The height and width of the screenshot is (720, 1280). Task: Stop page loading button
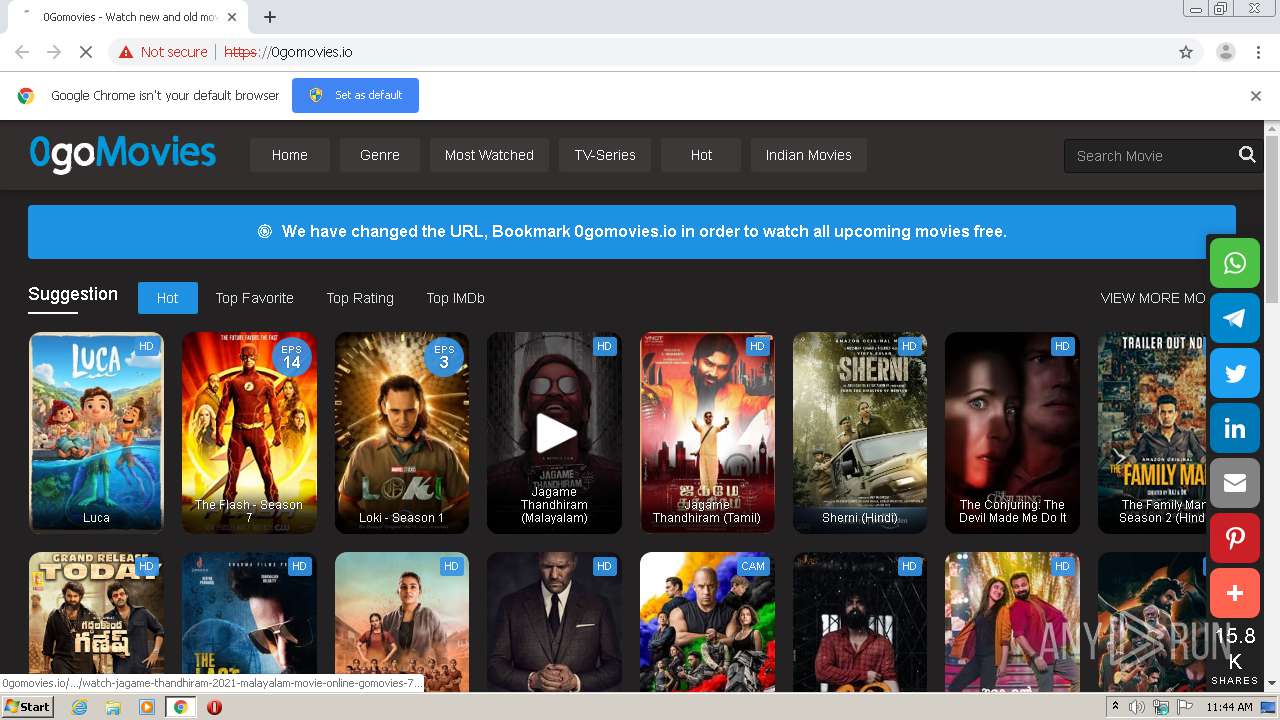tap(86, 52)
